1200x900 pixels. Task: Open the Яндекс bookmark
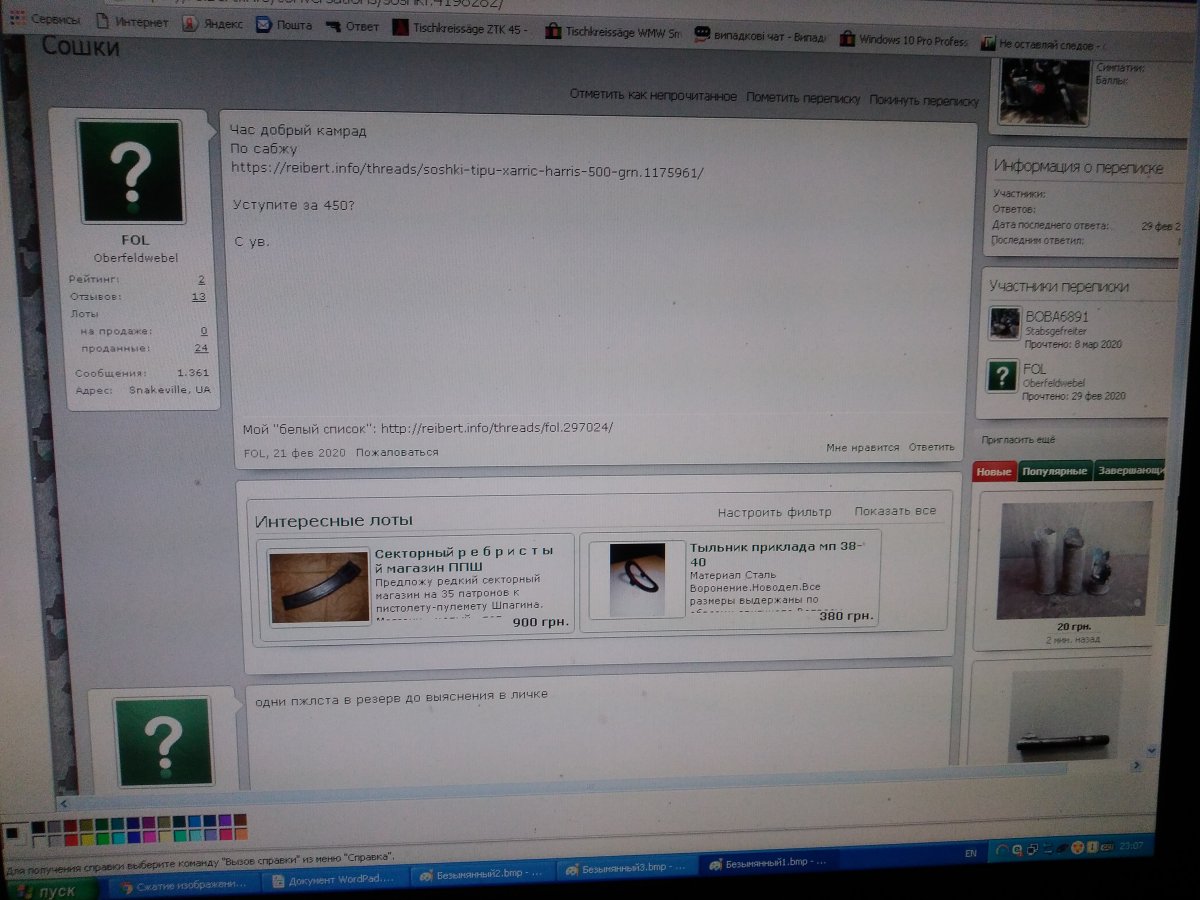(212, 24)
